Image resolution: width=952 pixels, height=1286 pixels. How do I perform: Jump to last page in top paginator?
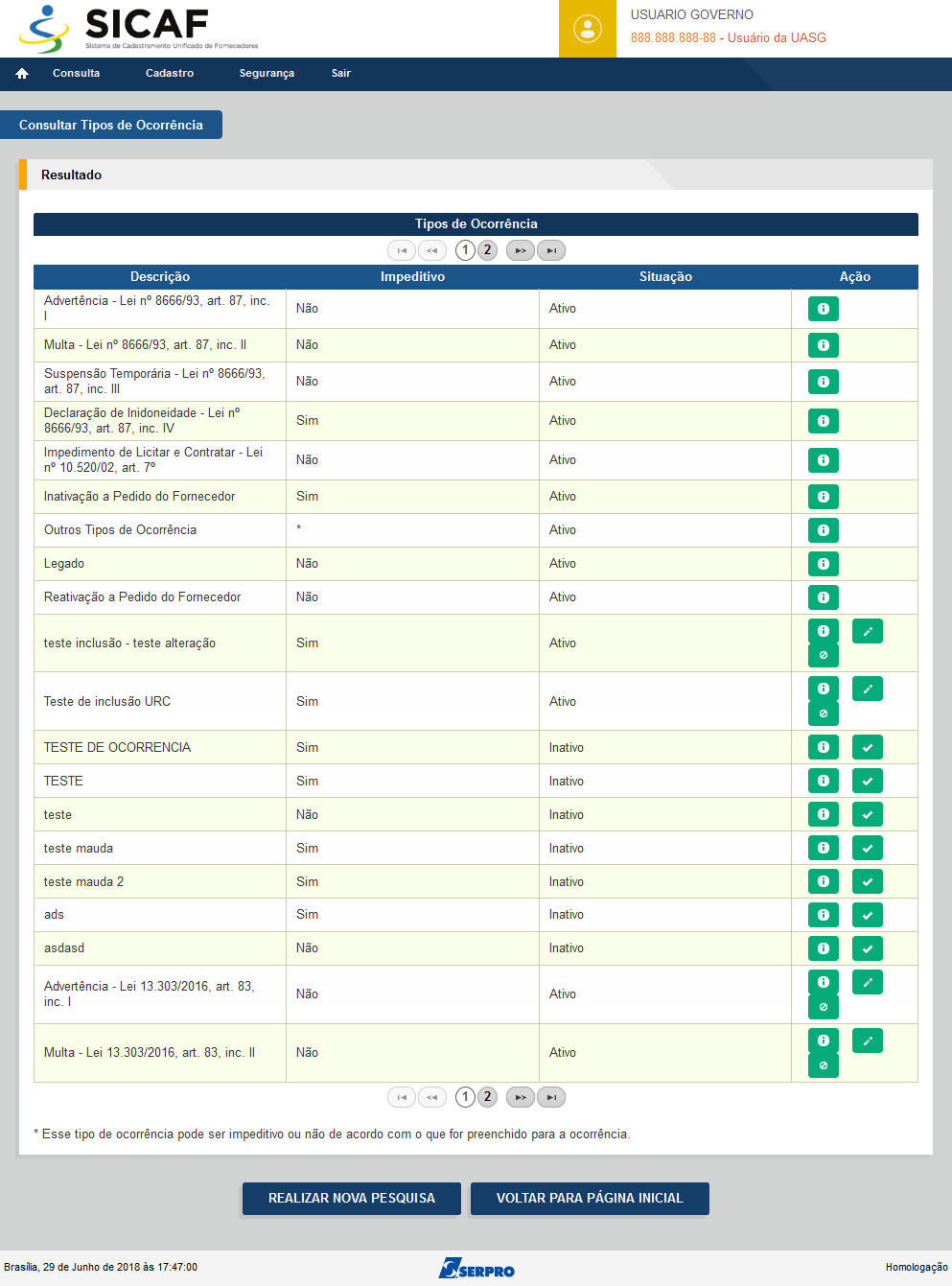551,250
